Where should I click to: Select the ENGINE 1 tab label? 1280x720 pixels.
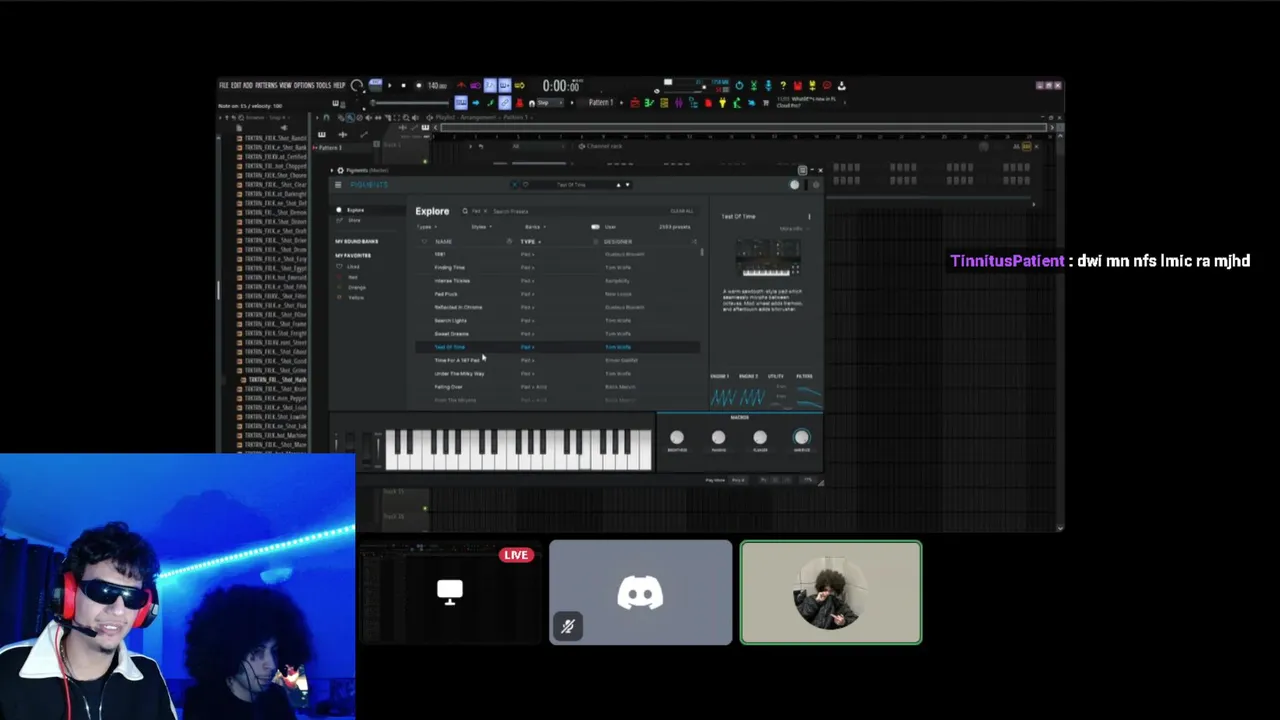click(x=719, y=376)
